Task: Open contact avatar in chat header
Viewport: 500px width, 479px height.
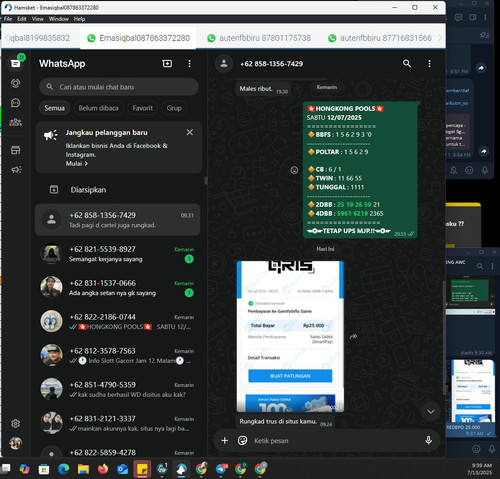Action: tap(224, 63)
